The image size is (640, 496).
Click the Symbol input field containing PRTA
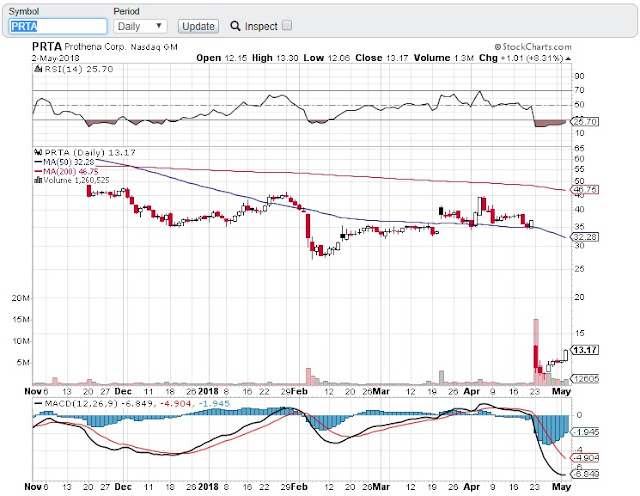coord(58,26)
